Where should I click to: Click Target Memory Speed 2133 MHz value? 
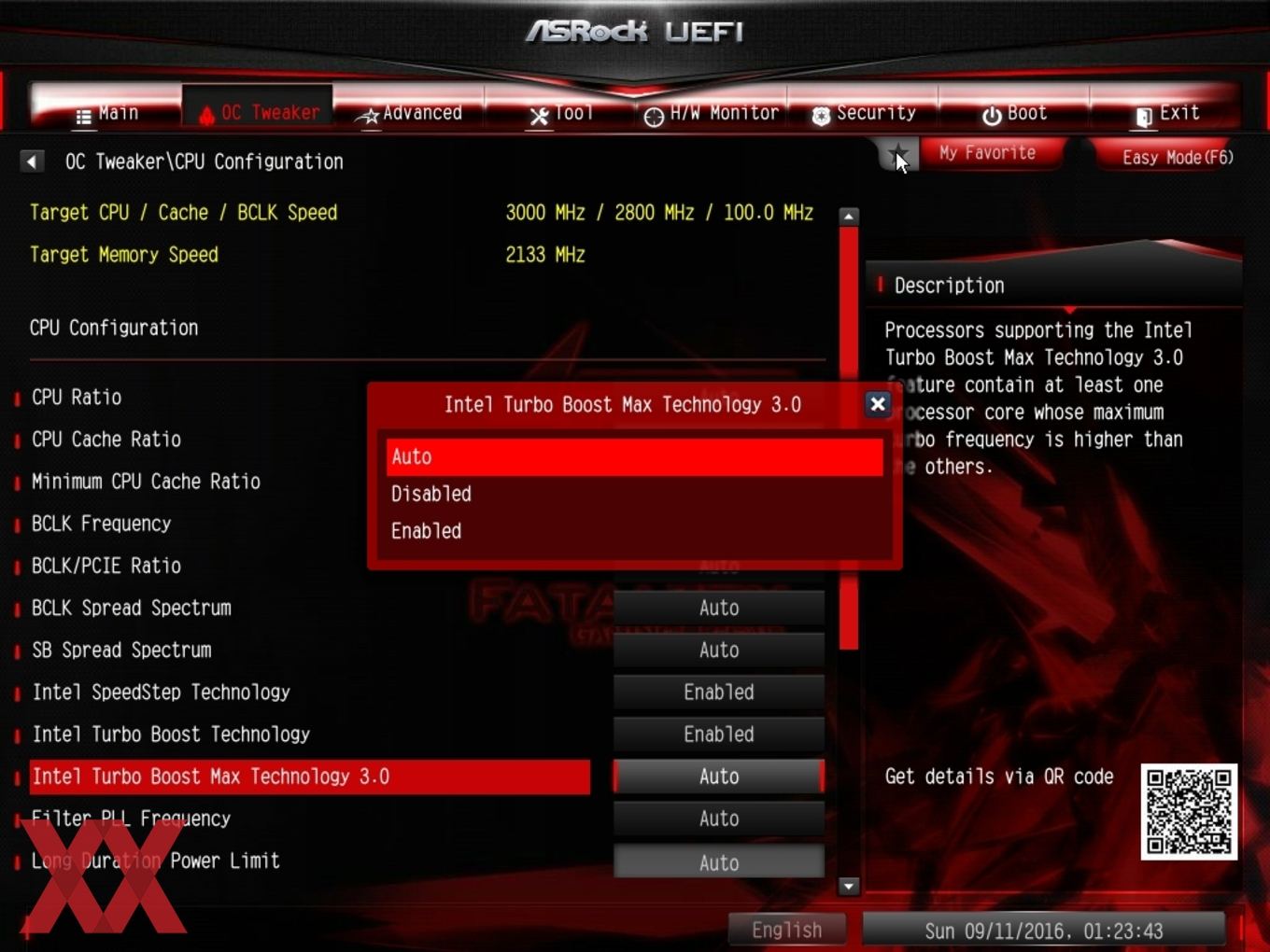click(x=545, y=255)
